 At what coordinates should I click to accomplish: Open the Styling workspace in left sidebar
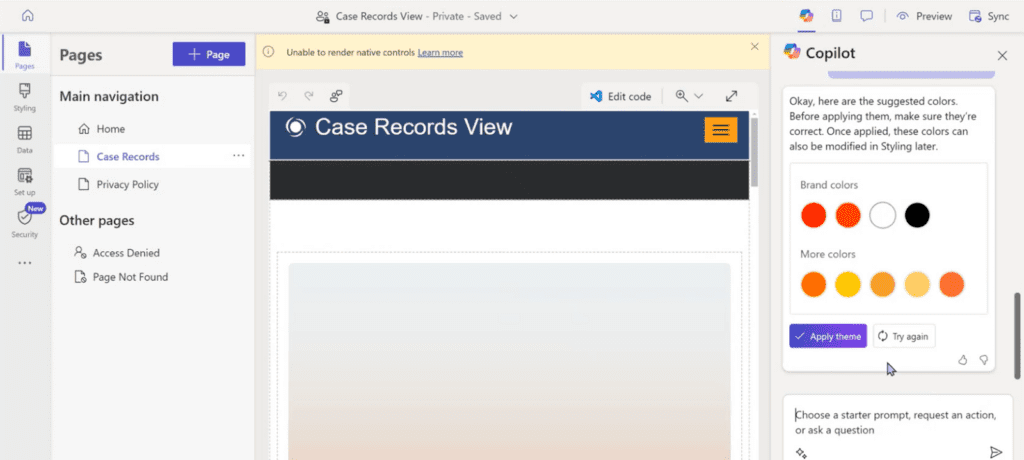[x=25, y=97]
